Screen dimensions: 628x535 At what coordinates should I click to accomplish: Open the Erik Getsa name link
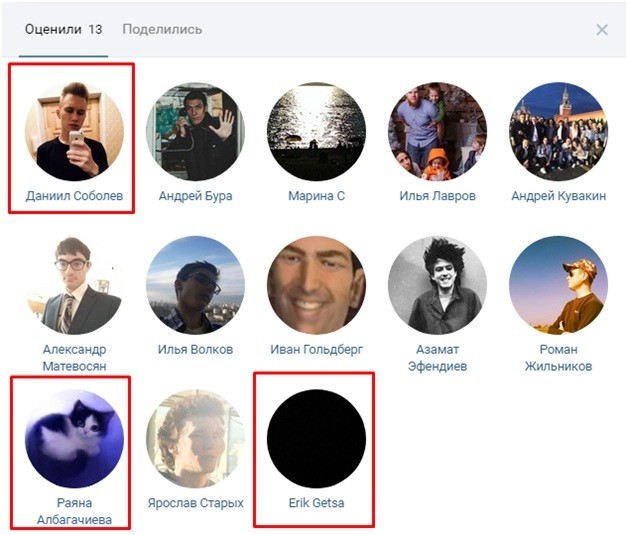pos(315,503)
